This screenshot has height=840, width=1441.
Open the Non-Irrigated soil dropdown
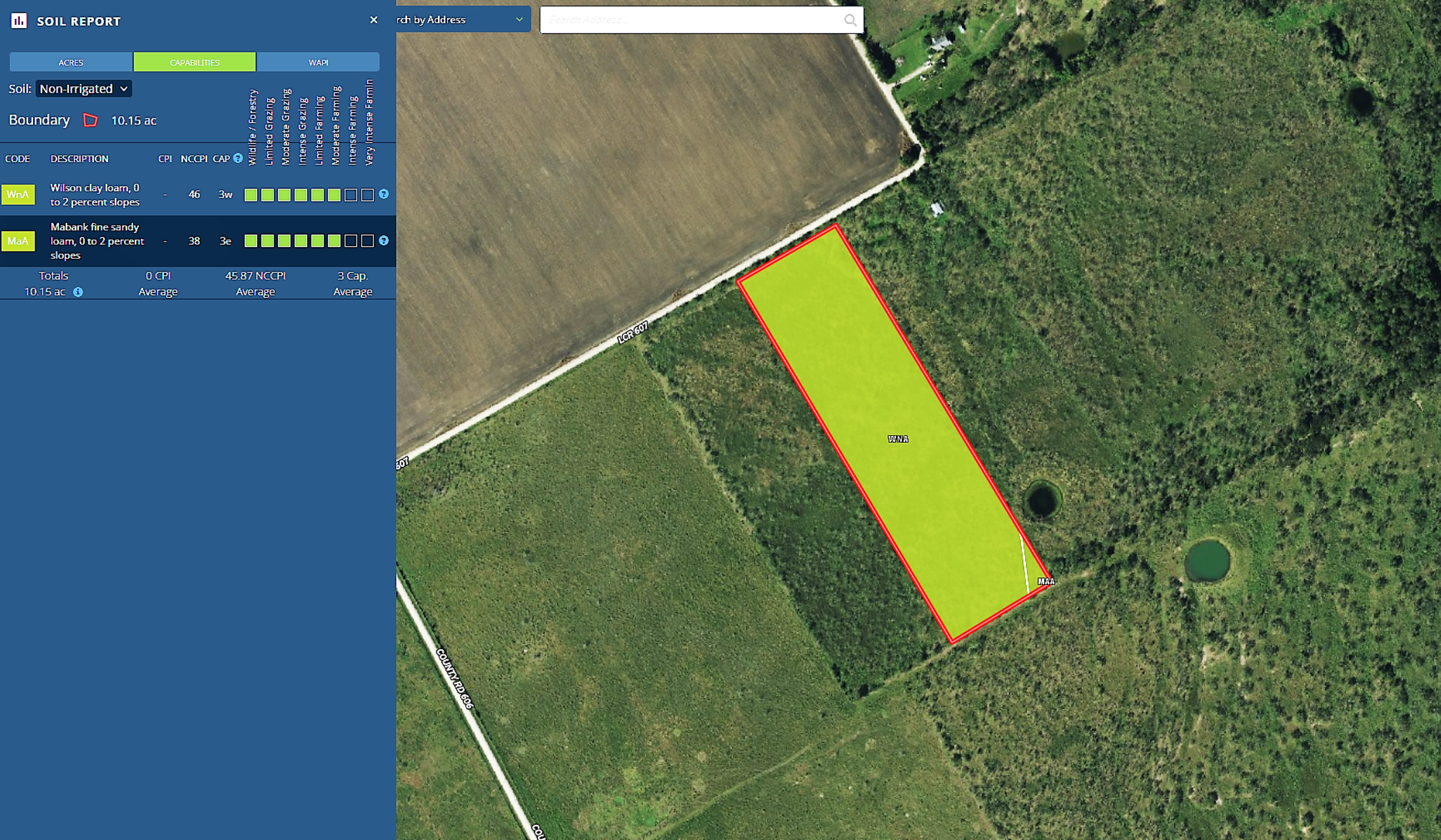coord(83,88)
